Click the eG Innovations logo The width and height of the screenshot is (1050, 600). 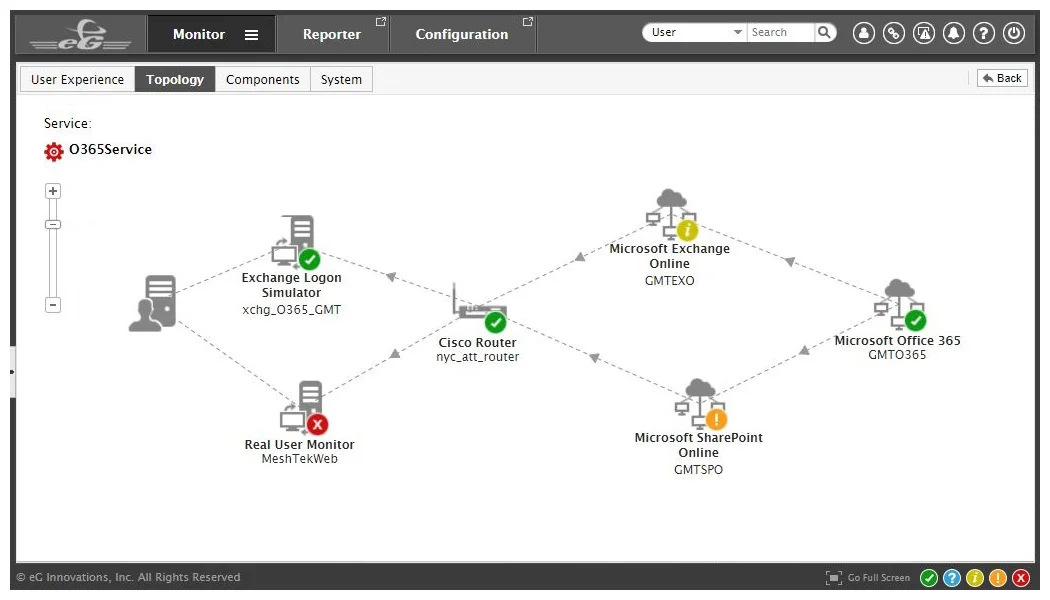pos(80,35)
